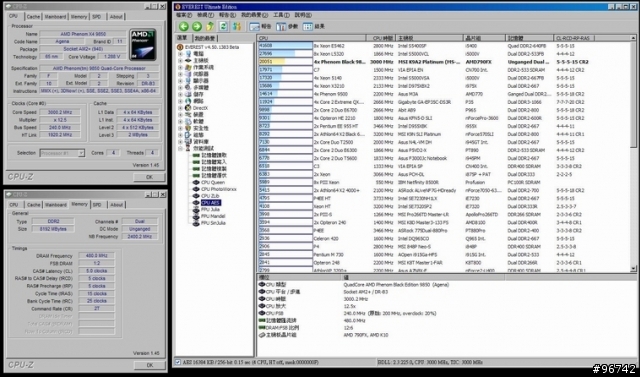
Task: Sort by the CPU column header
Action: (x=311, y=38)
